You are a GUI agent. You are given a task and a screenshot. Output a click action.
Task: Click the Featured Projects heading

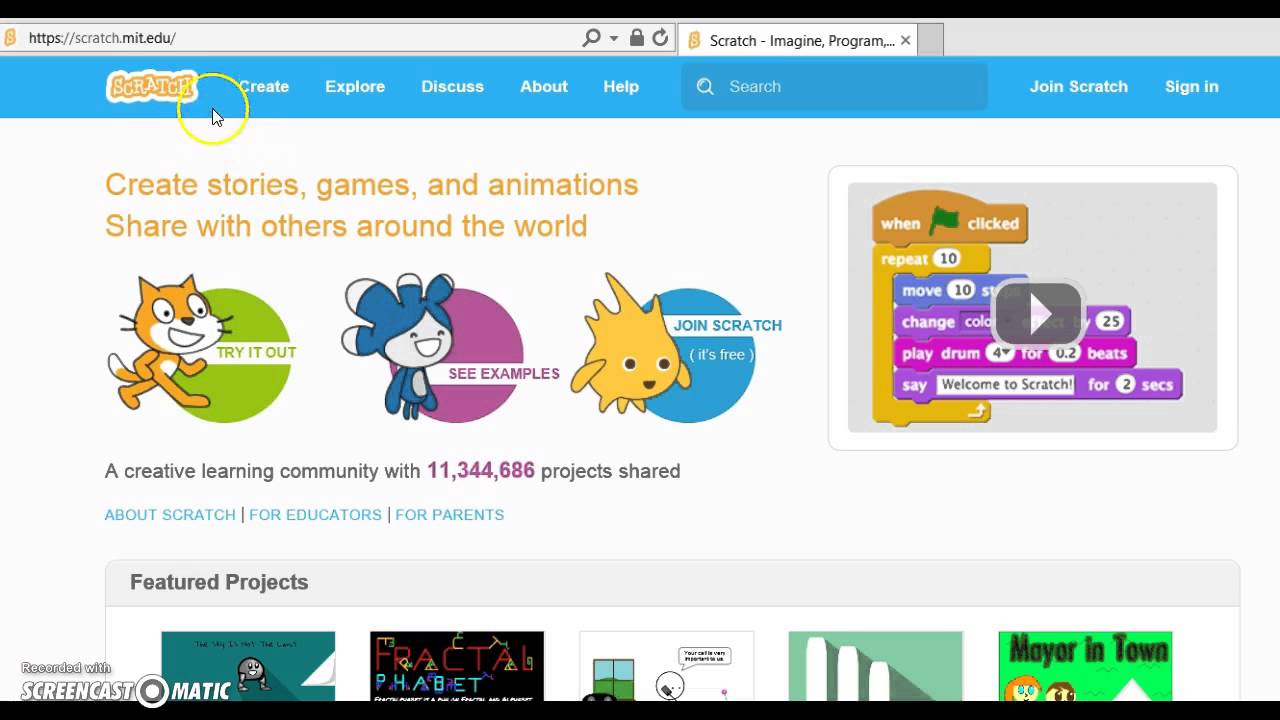pos(219,582)
